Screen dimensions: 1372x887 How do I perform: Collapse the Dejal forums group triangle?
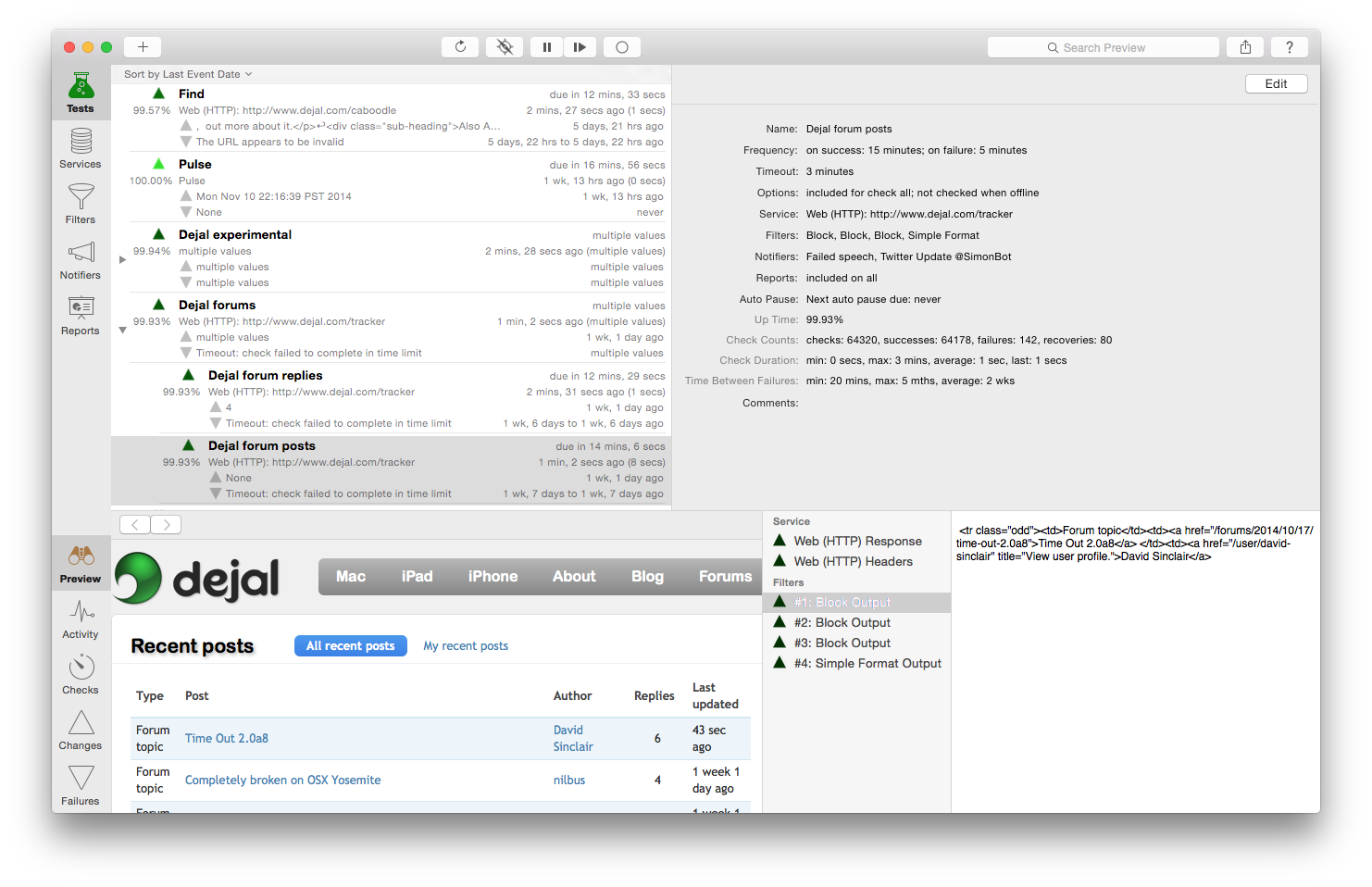122,331
